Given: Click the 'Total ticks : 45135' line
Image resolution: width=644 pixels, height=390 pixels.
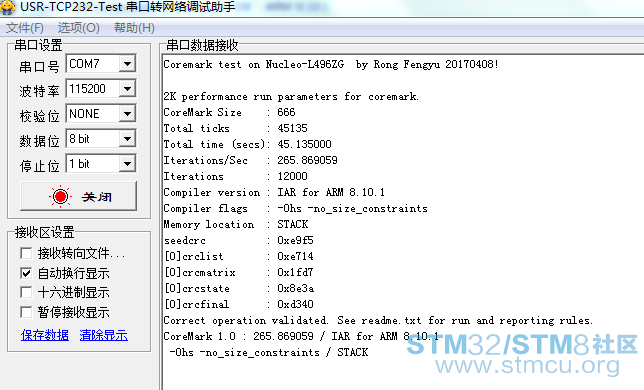Looking at the screenshot, I should 235,128.
